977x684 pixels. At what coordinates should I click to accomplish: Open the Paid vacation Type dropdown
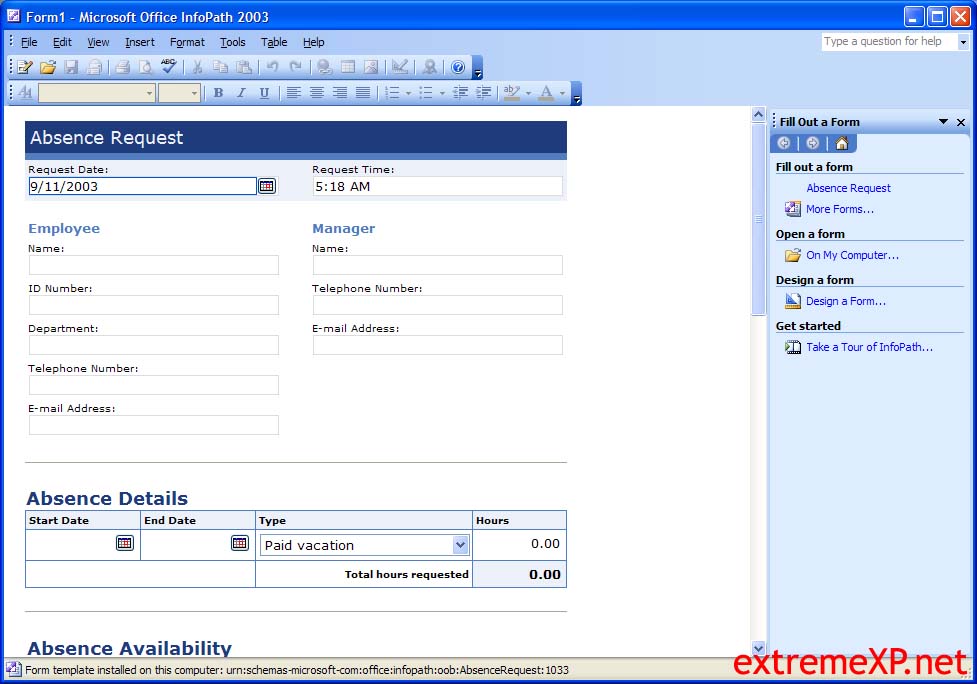coord(460,544)
